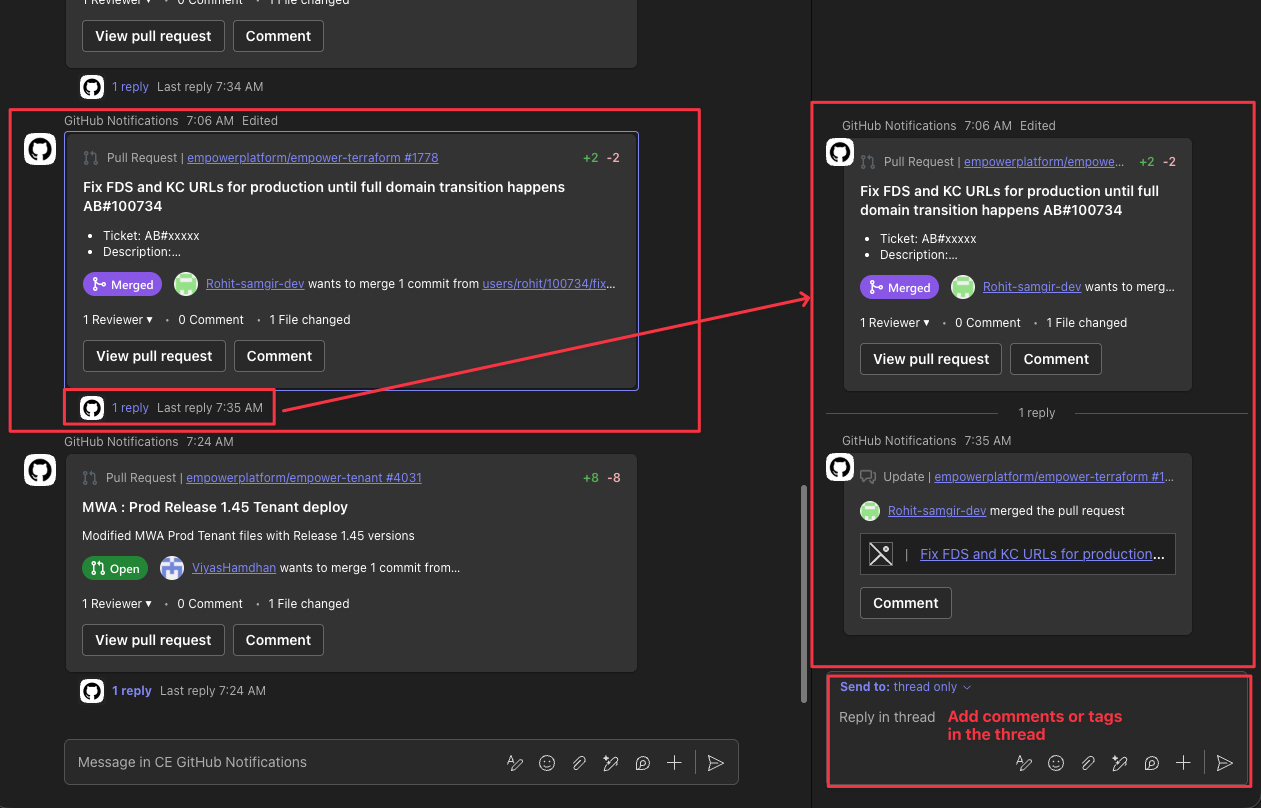Click Rohit-samgir-dev avatar in channel PR card

(x=186, y=284)
